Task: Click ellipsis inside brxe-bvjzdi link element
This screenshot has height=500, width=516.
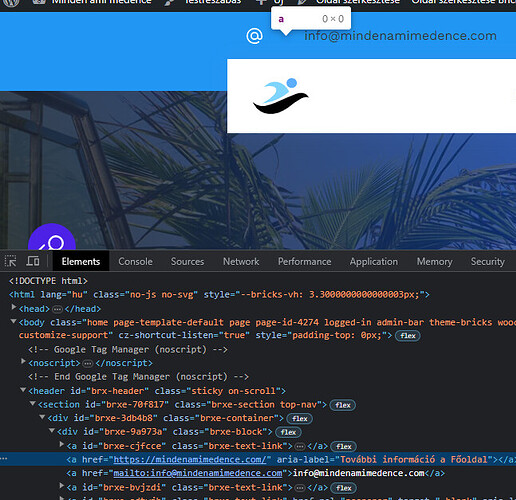Action: (x=300, y=488)
